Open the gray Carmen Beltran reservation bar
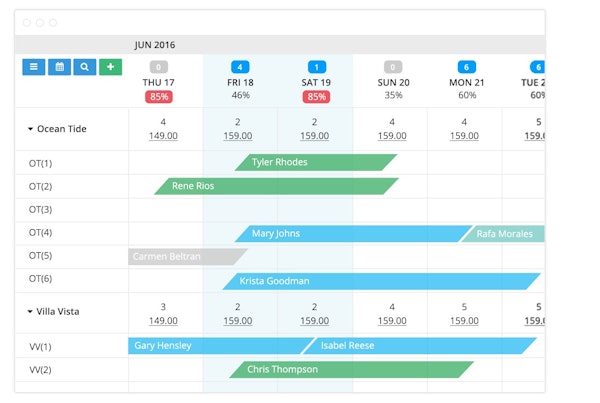This screenshot has height=403, width=600. (x=188, y=257)
